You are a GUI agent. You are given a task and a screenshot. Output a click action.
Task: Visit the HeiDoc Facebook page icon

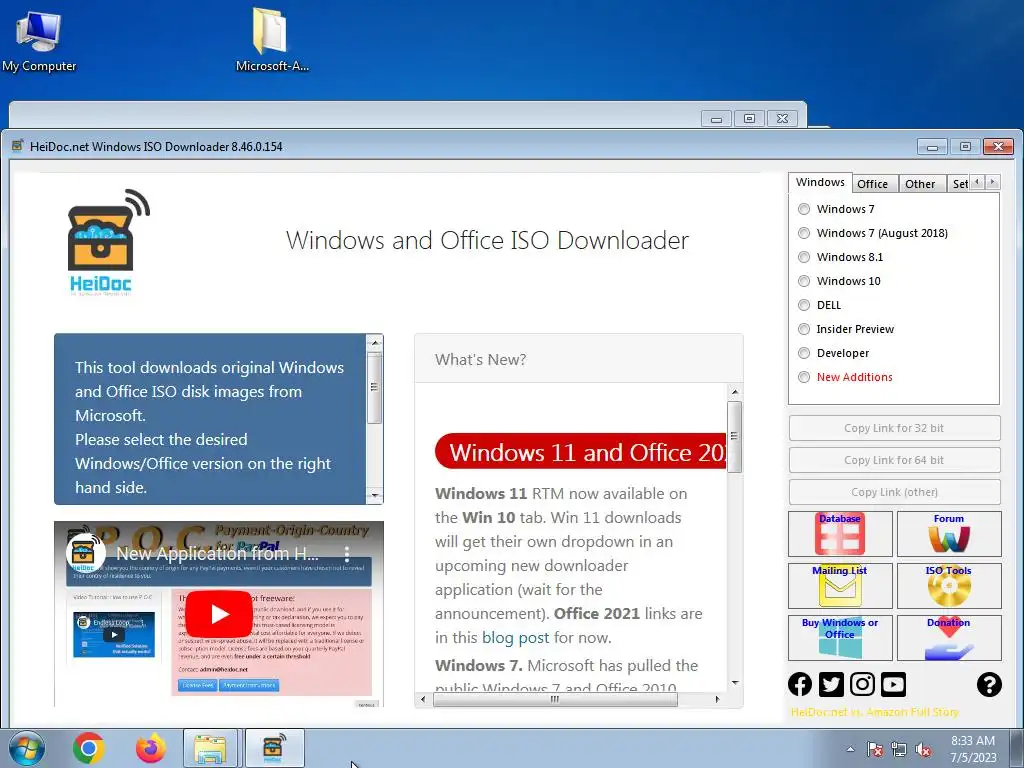tap(800, 684)
